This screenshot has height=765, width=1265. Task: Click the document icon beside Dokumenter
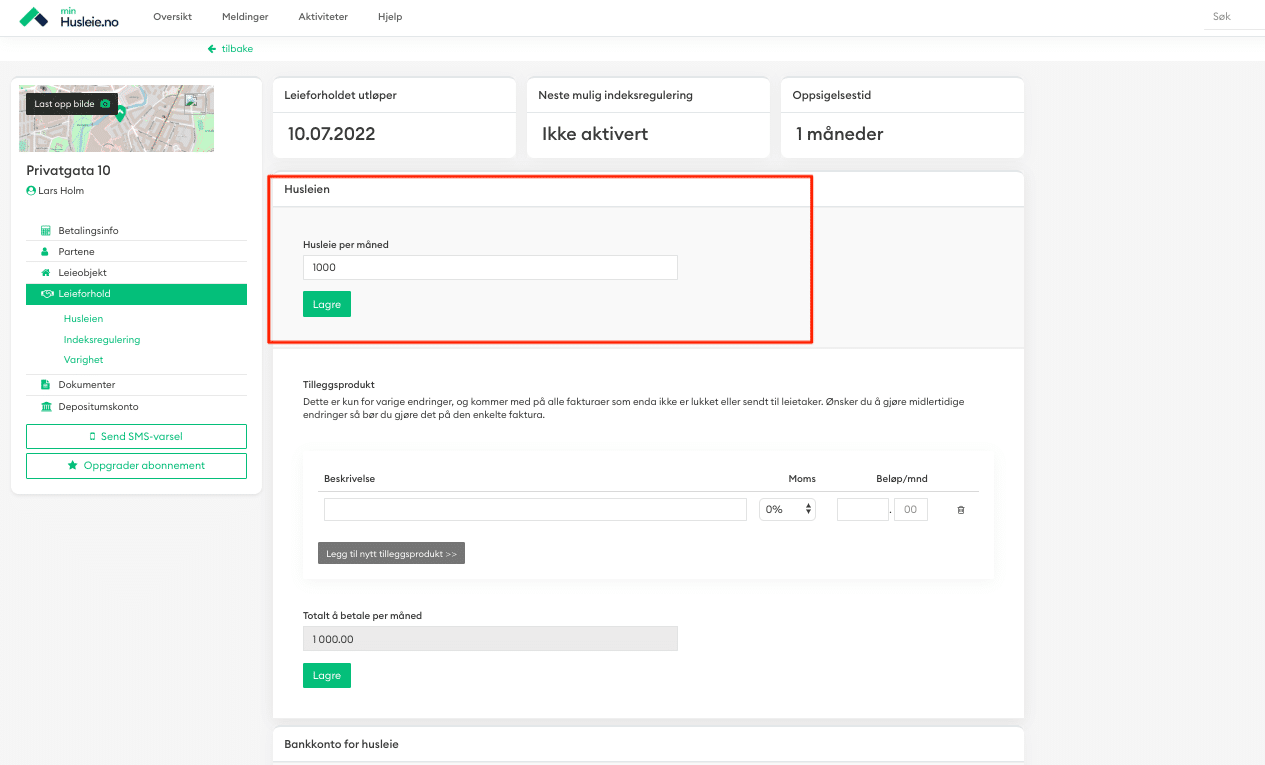45,385
